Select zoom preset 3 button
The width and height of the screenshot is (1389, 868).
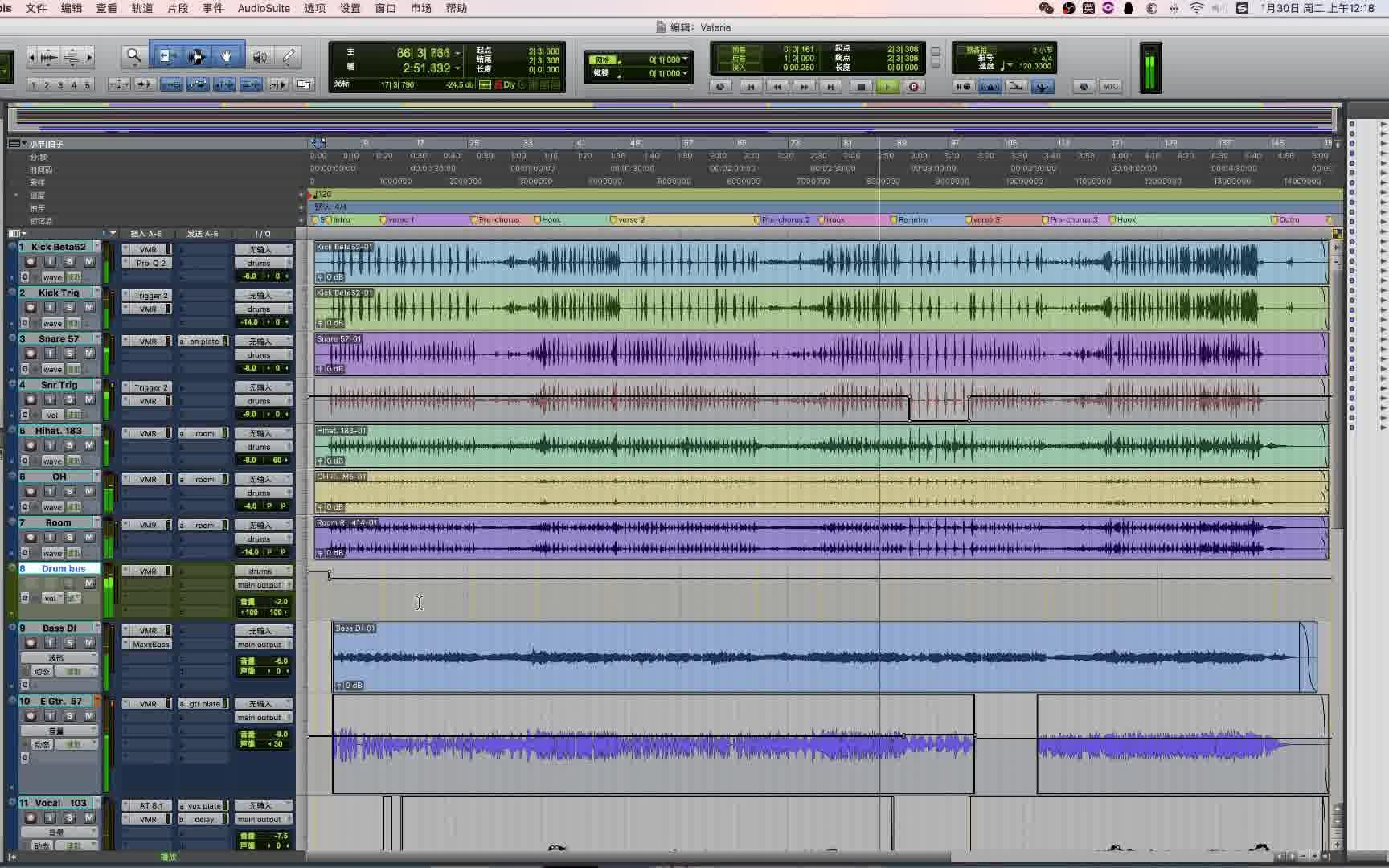coord(60,84)
